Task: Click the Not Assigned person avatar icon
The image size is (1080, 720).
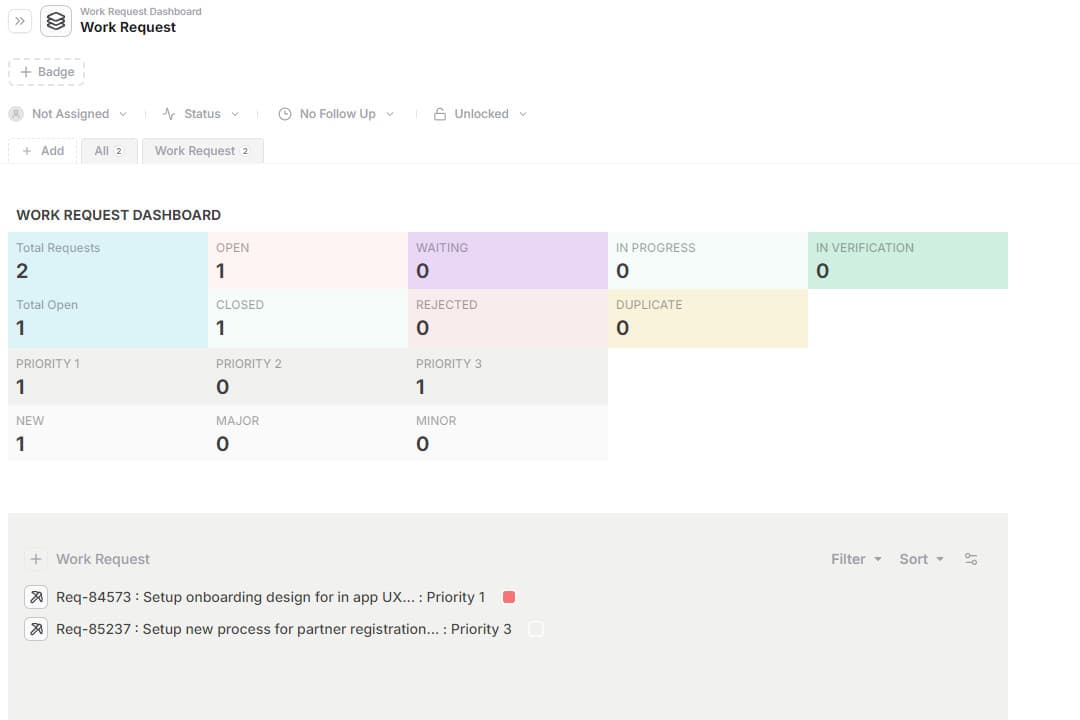Action: (x=16, y=114)
